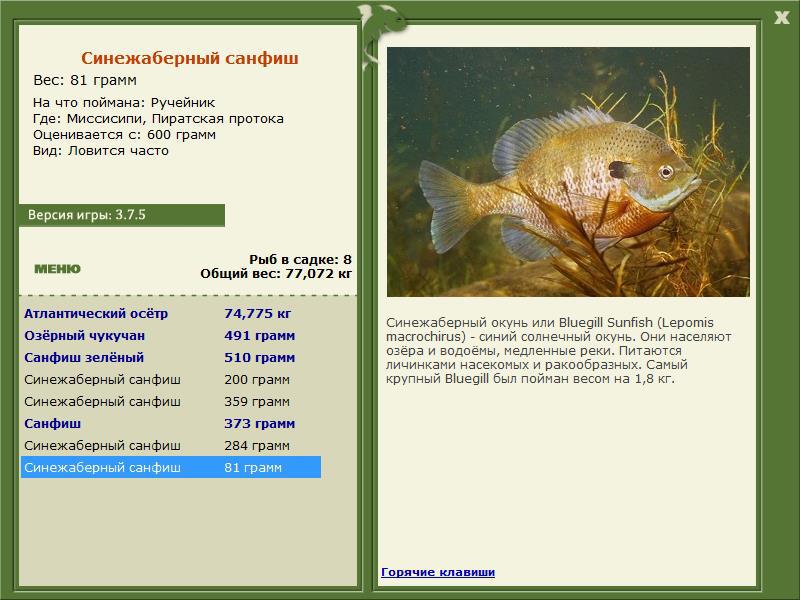The width and height of the screenshot is (800, 600).
Task: Click the Bluegill Sunfish description paragraph
Action: coord(559,351)
